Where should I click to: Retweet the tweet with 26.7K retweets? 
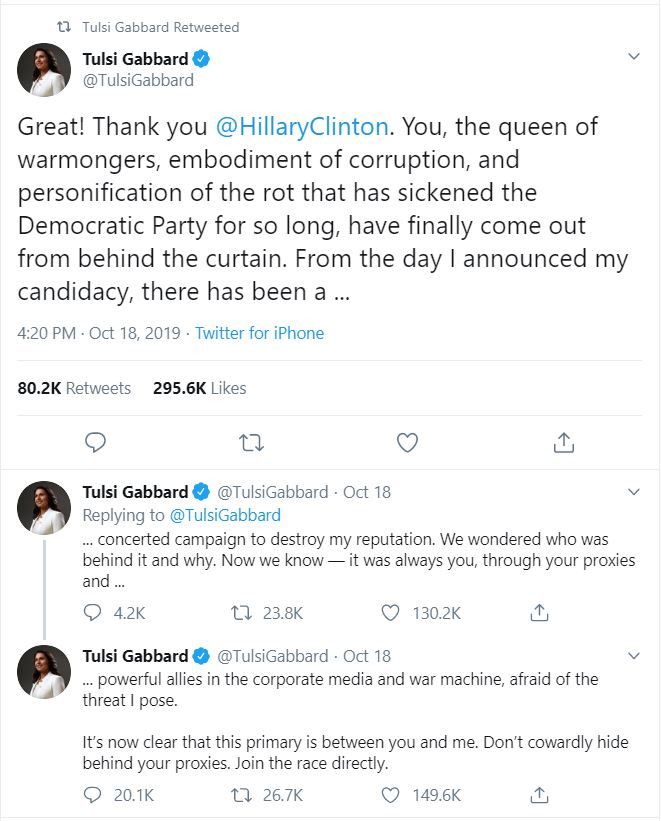pos(242,795)
